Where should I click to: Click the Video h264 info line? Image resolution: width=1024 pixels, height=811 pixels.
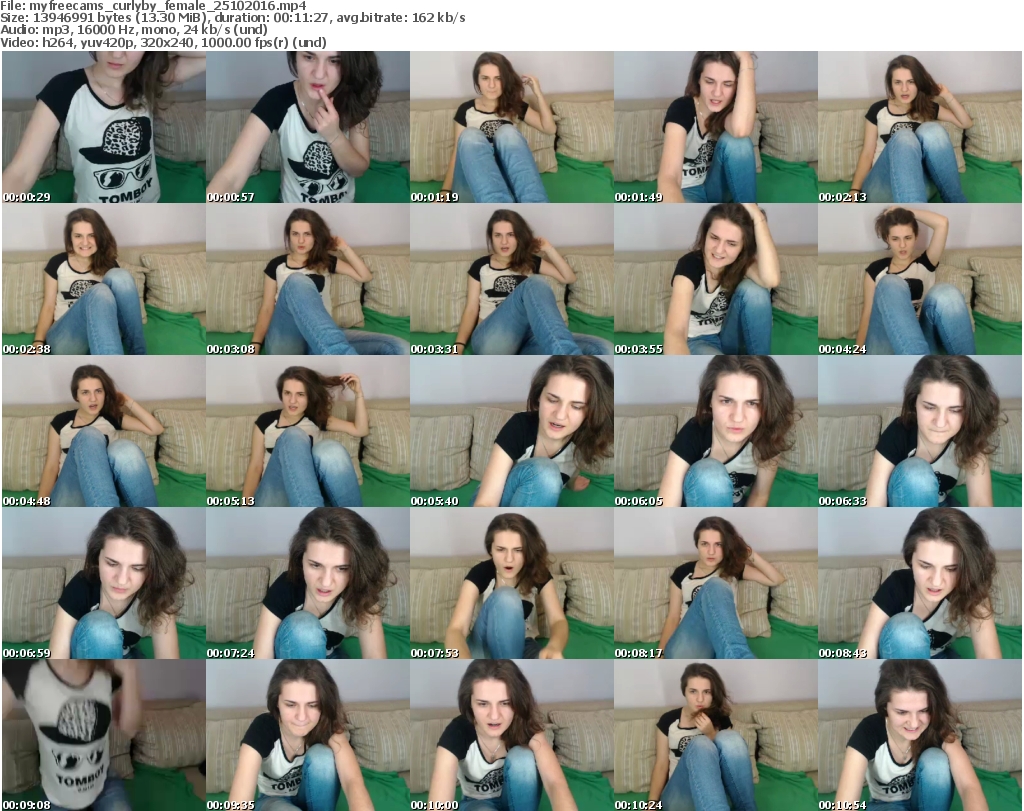(163, 42)
